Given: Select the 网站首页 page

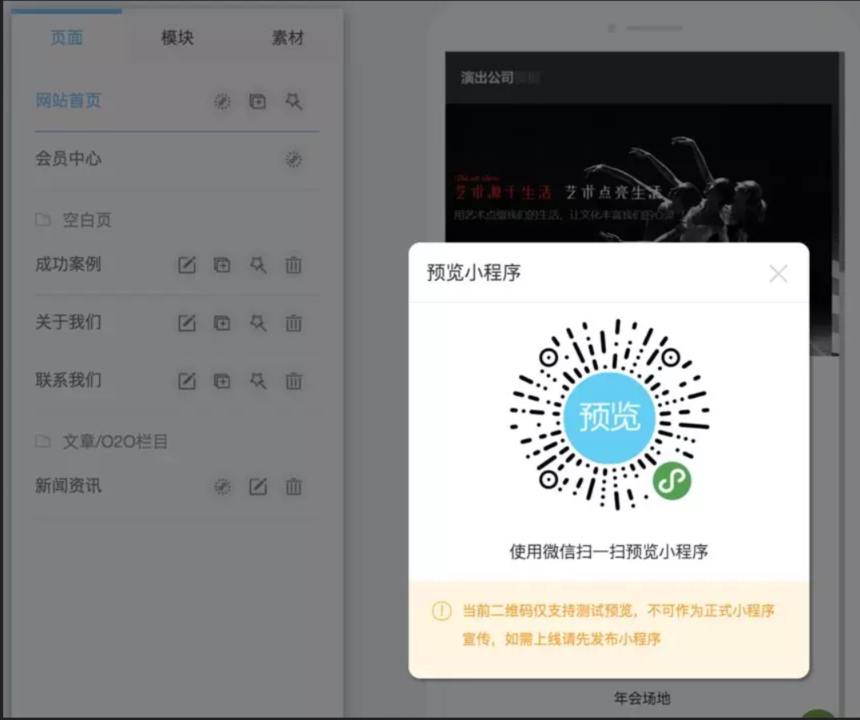Looking at the screenshot, I should coord(68,101).
